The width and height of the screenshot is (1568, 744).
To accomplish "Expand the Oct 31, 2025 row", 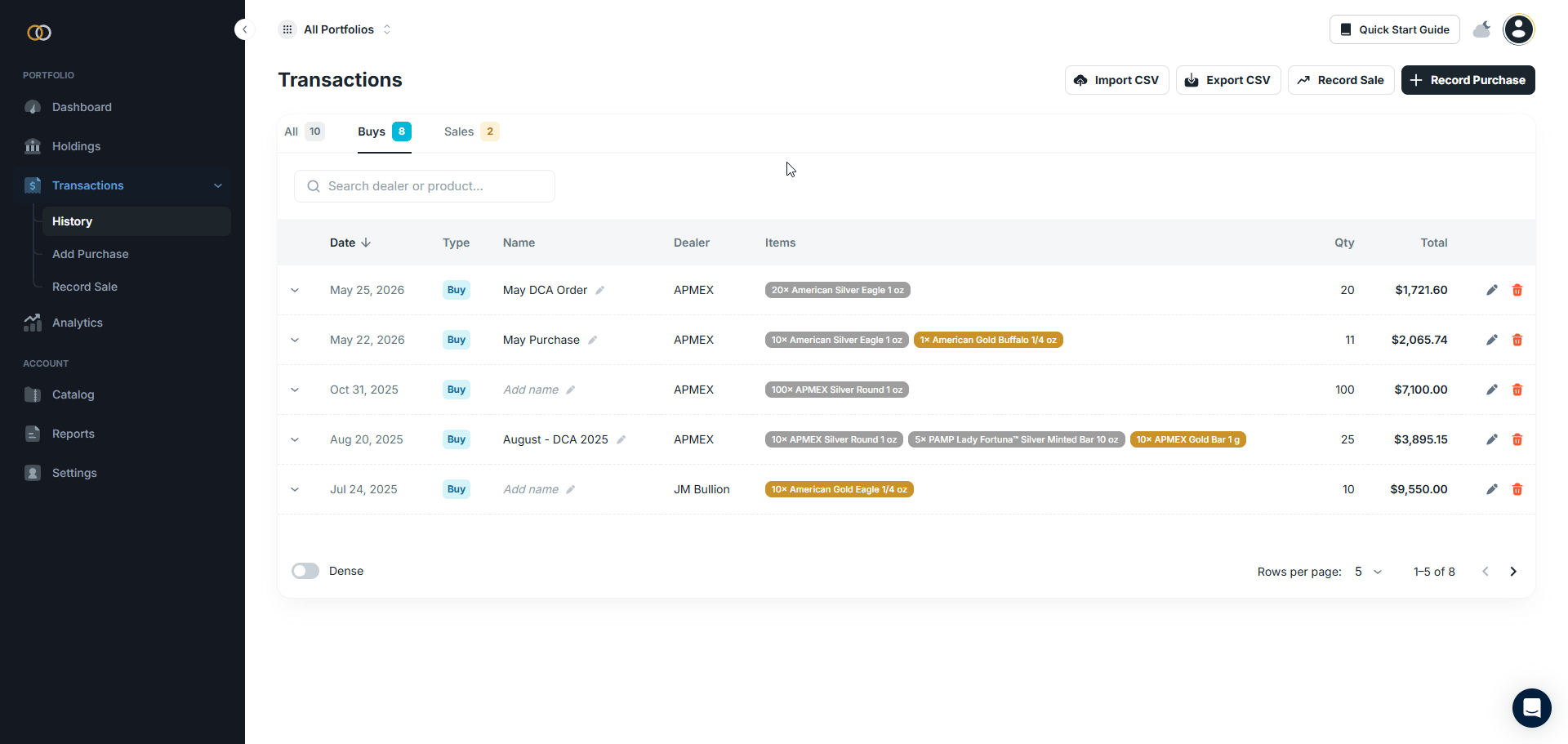I will 295,390.
